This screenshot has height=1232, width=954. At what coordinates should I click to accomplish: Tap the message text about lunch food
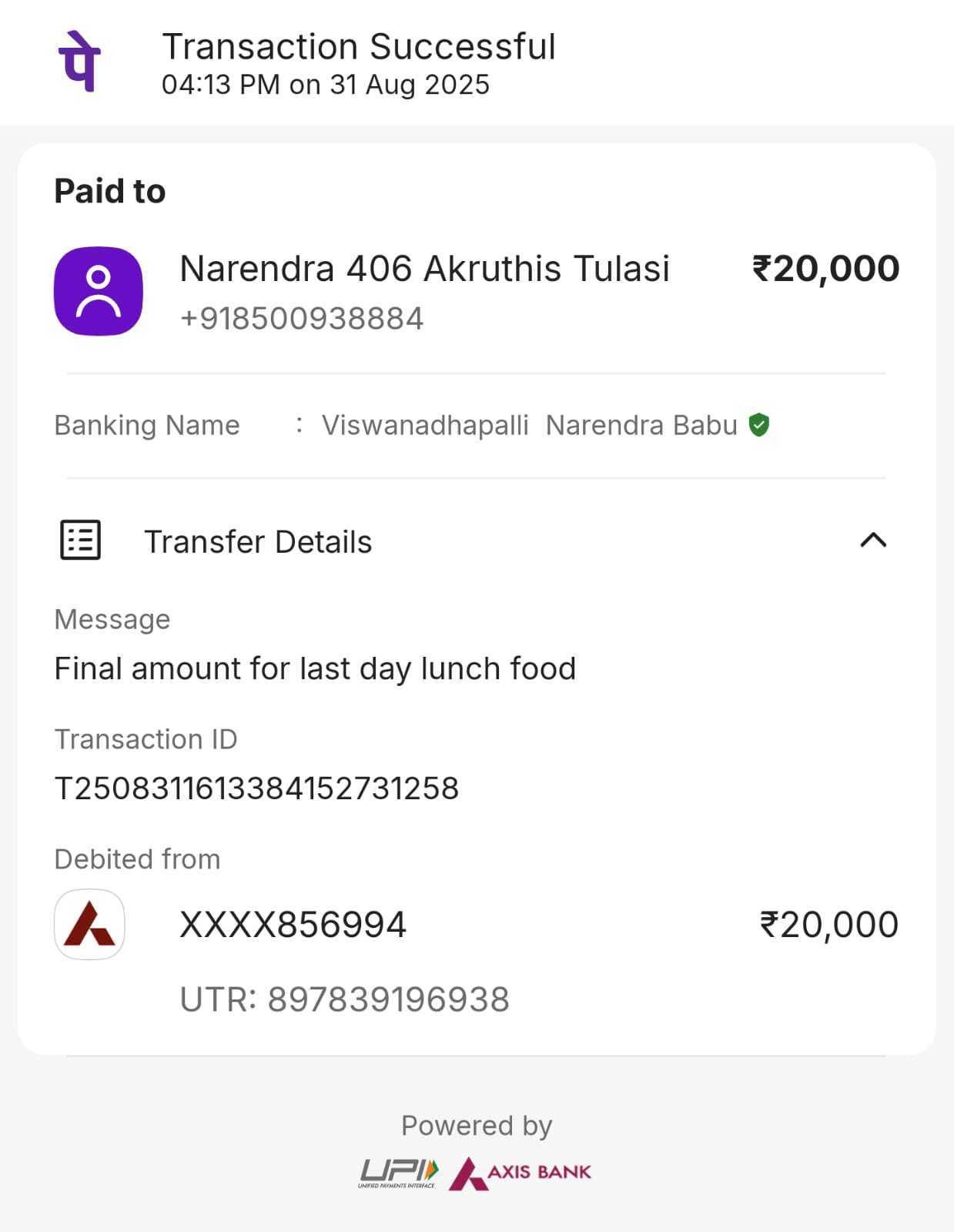(315, 668)
